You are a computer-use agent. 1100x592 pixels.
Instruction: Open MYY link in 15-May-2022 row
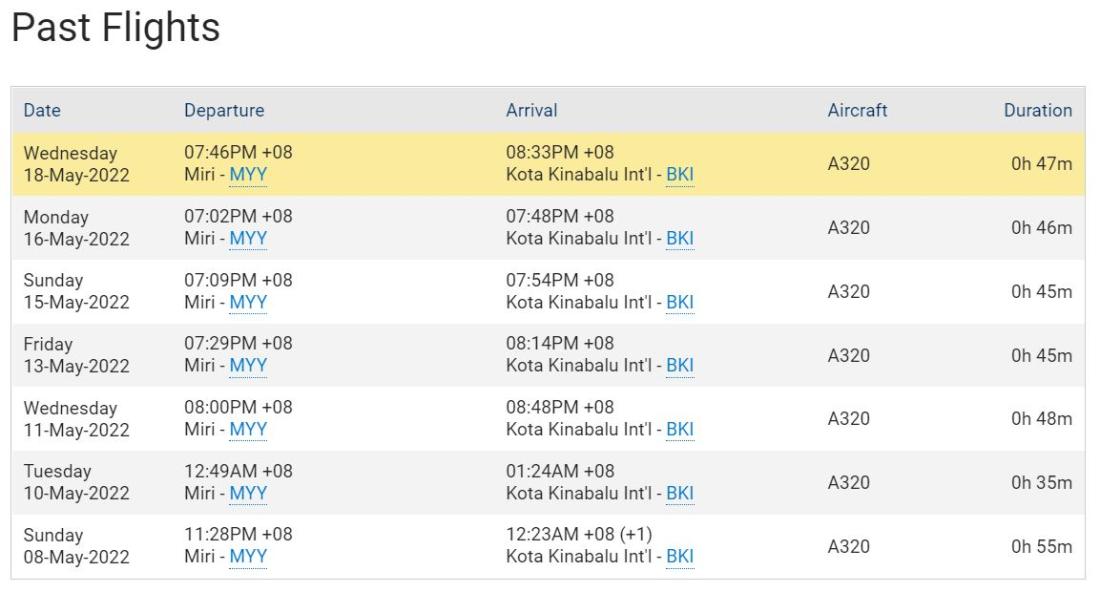(x=248, y=302)
